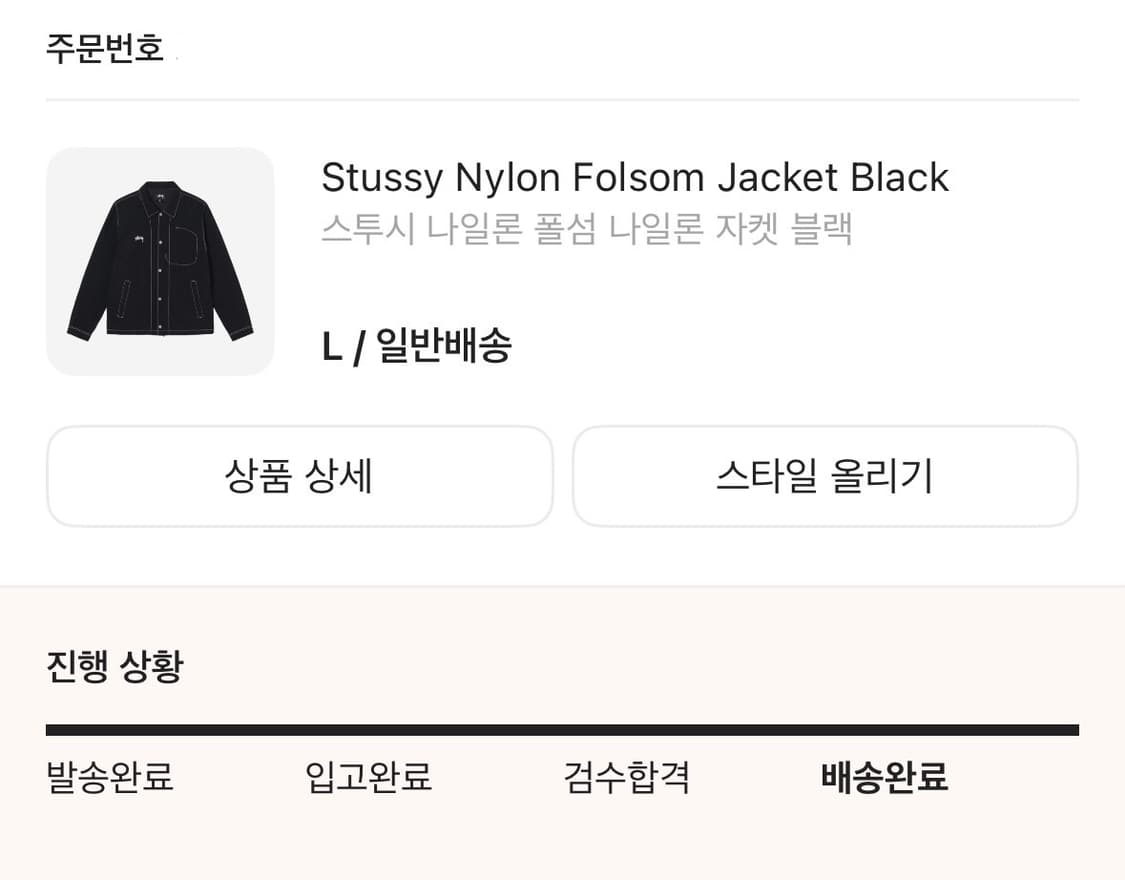Click the divider line below 주문번호

pyautogui.click(x=562, y=97)
